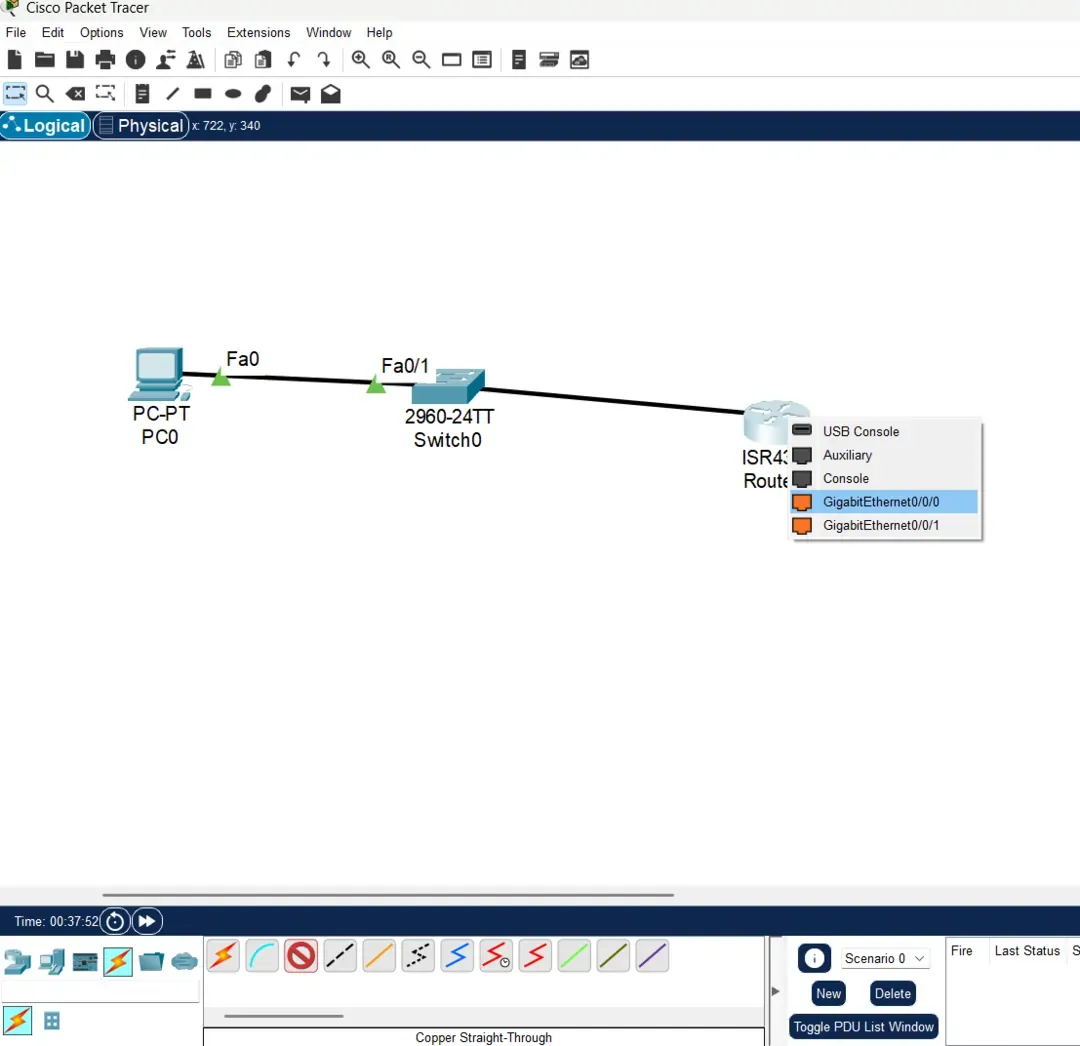The width and height of the screenshot is (1080, 1046).
Task: Choose the Select tool
Action: (15, 94)
